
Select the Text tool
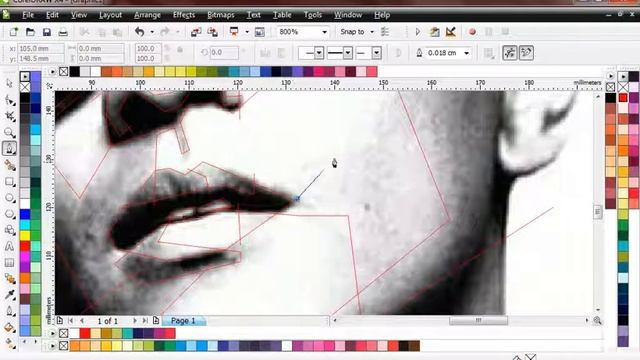[9, 247]
